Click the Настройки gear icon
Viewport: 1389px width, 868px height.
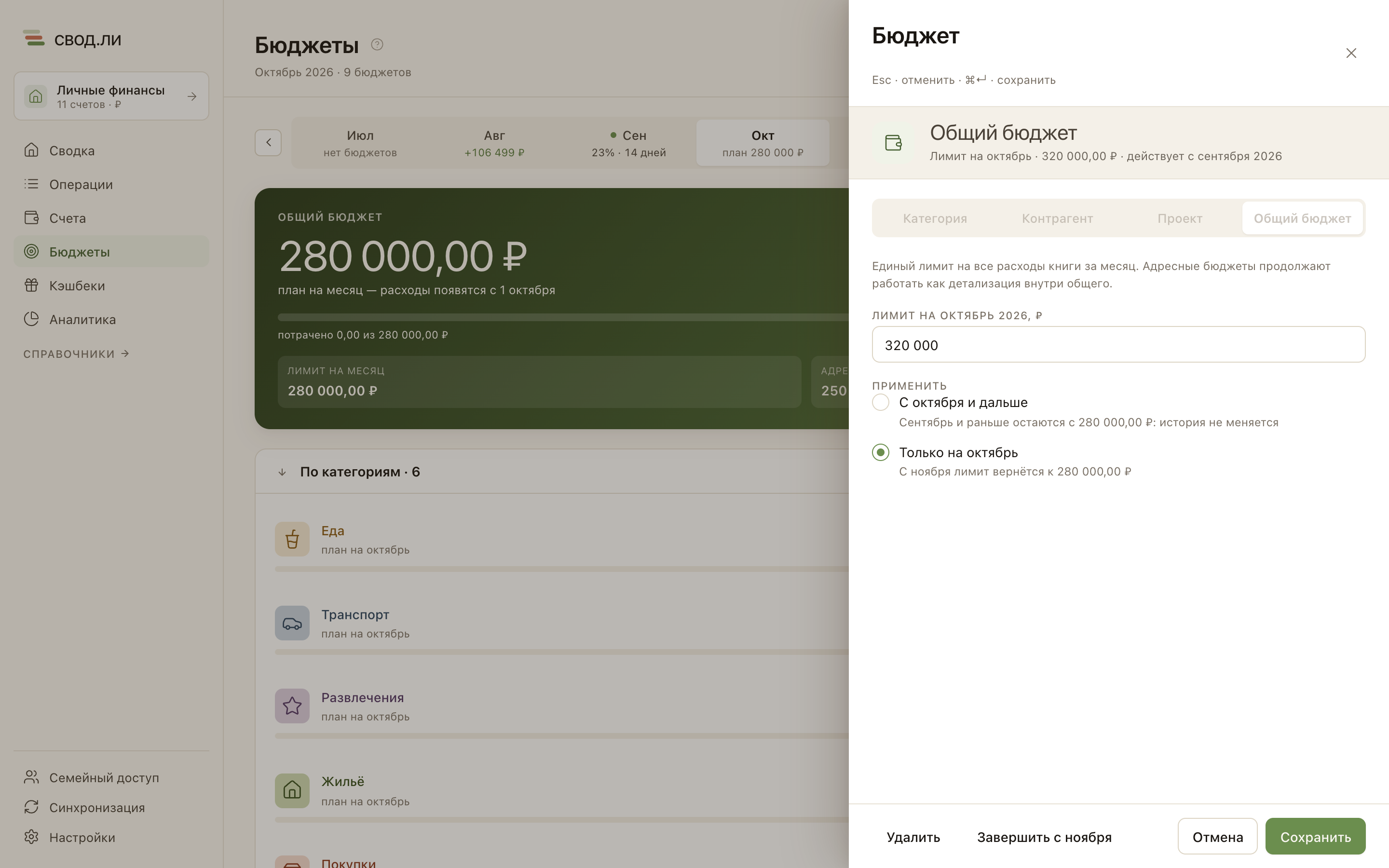coord(31,837)
